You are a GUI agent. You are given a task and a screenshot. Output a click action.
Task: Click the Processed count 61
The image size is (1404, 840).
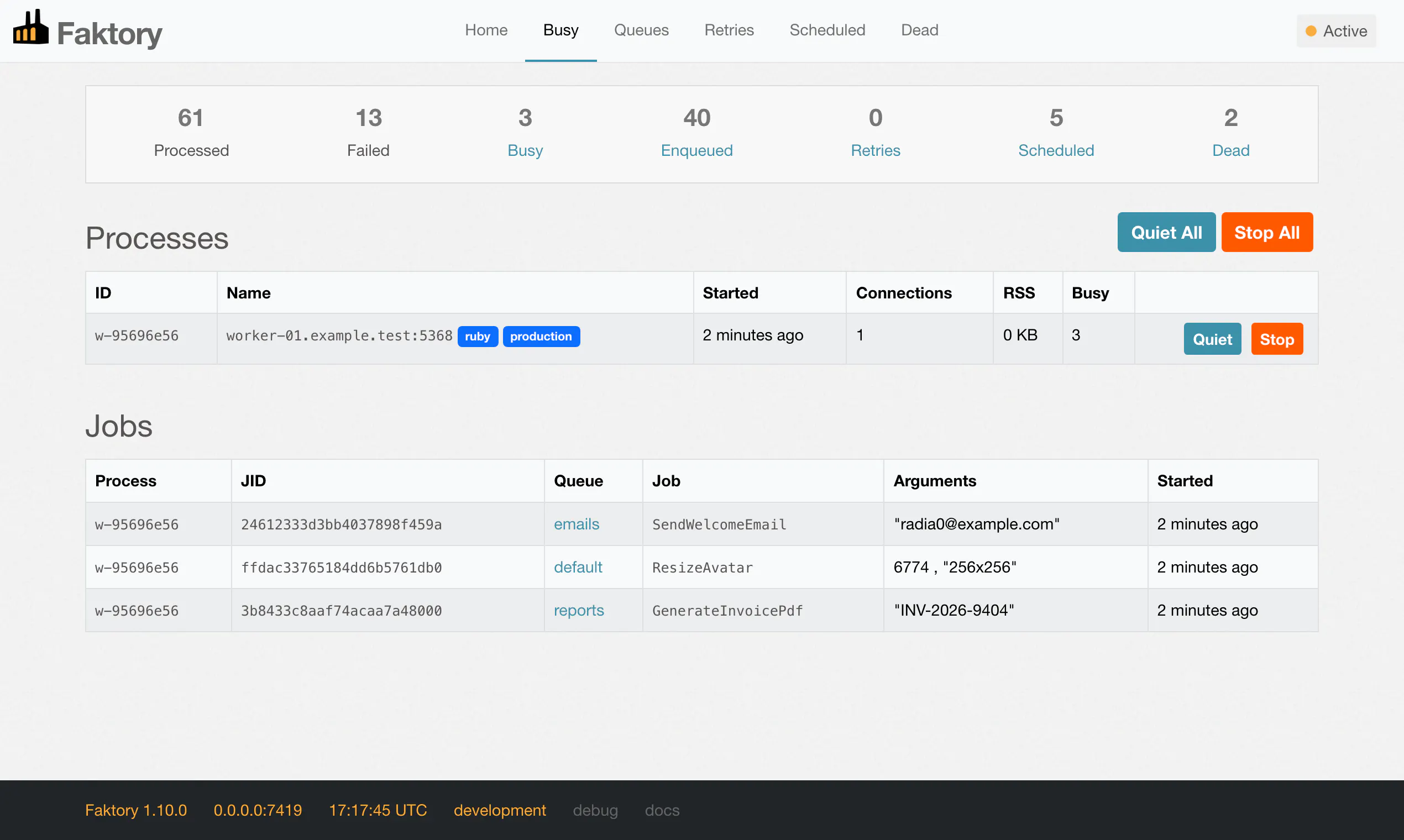pos(191,118)
